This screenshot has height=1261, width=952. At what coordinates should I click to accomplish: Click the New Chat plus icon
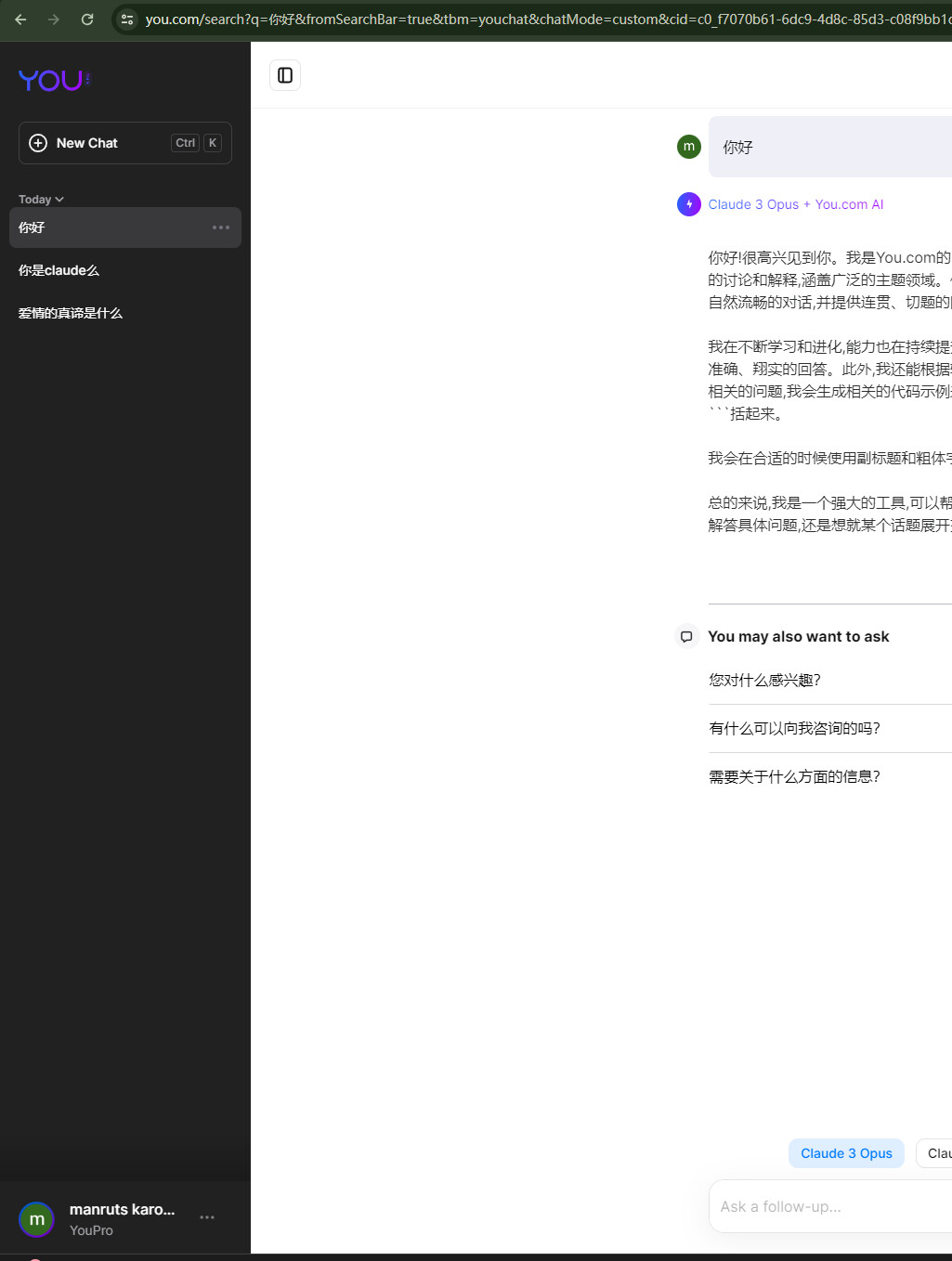38,143
